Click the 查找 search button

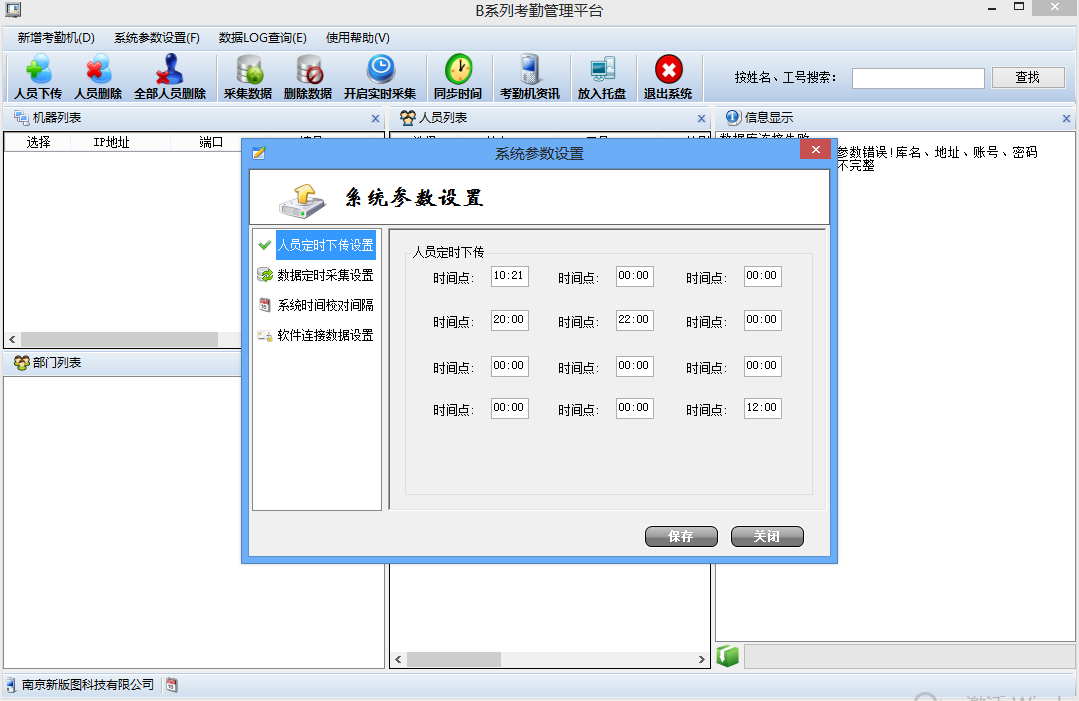(x=1028, y=78)
